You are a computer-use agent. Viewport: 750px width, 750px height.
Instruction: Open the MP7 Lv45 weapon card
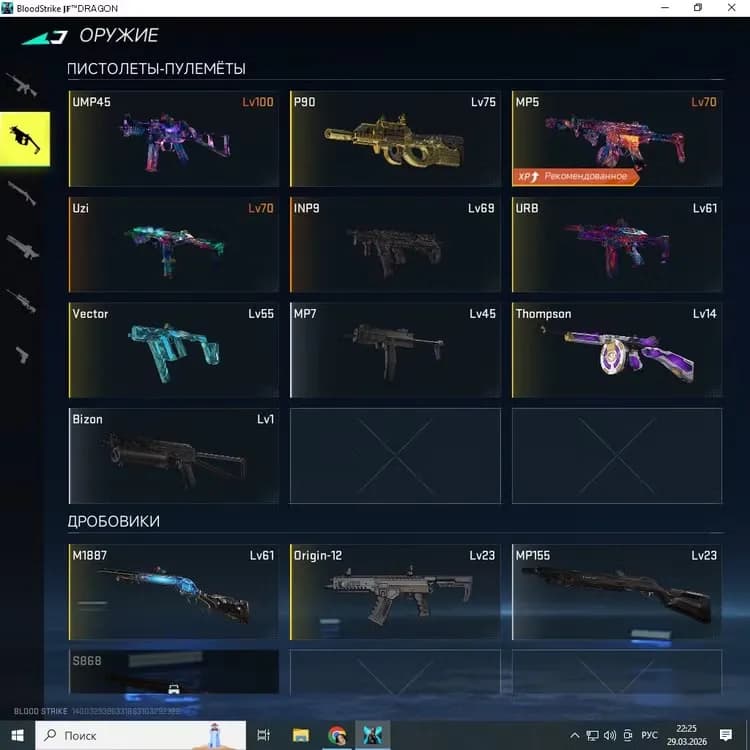(395, 350)
